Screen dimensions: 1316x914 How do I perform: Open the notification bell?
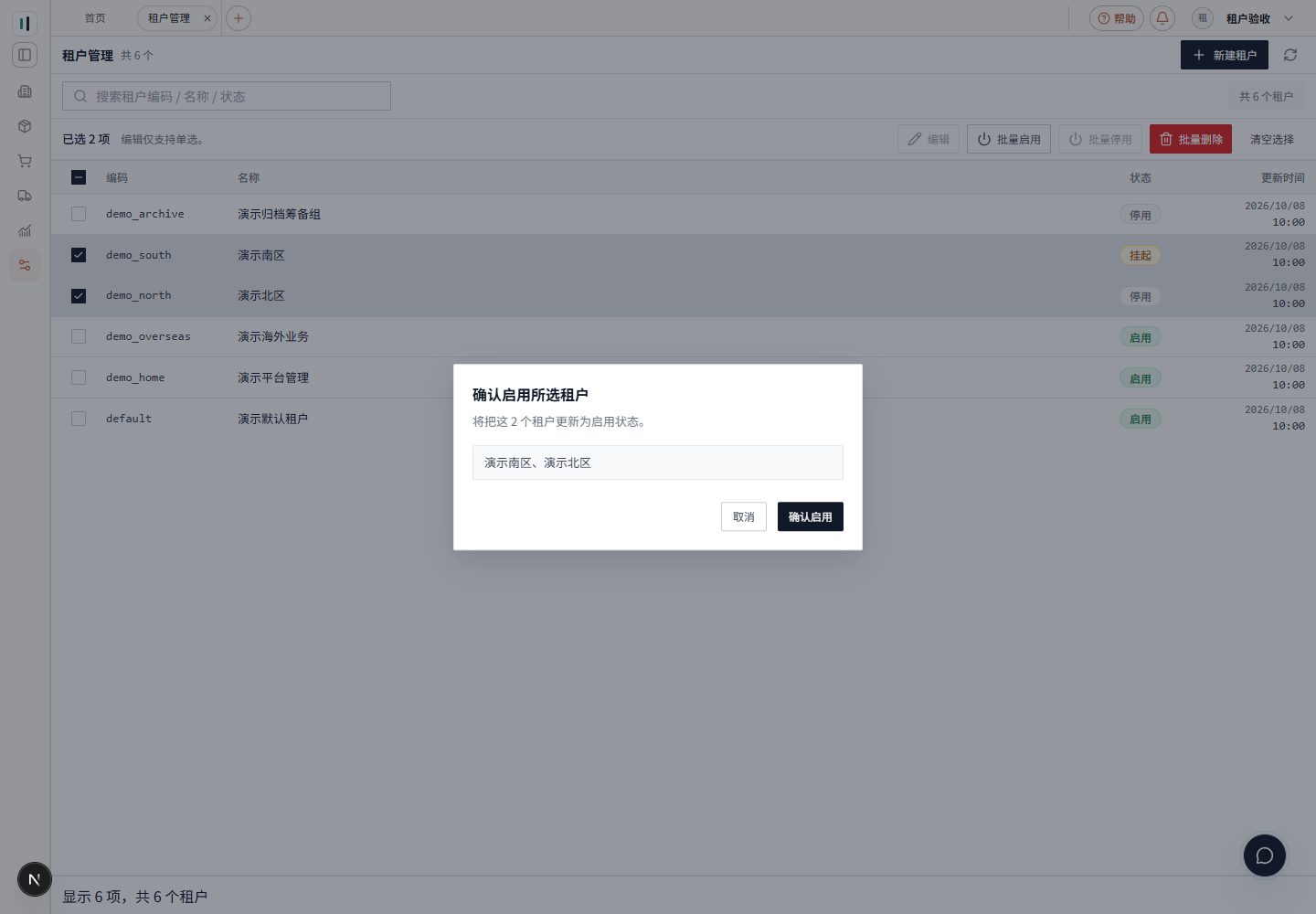coord(1162,18)
